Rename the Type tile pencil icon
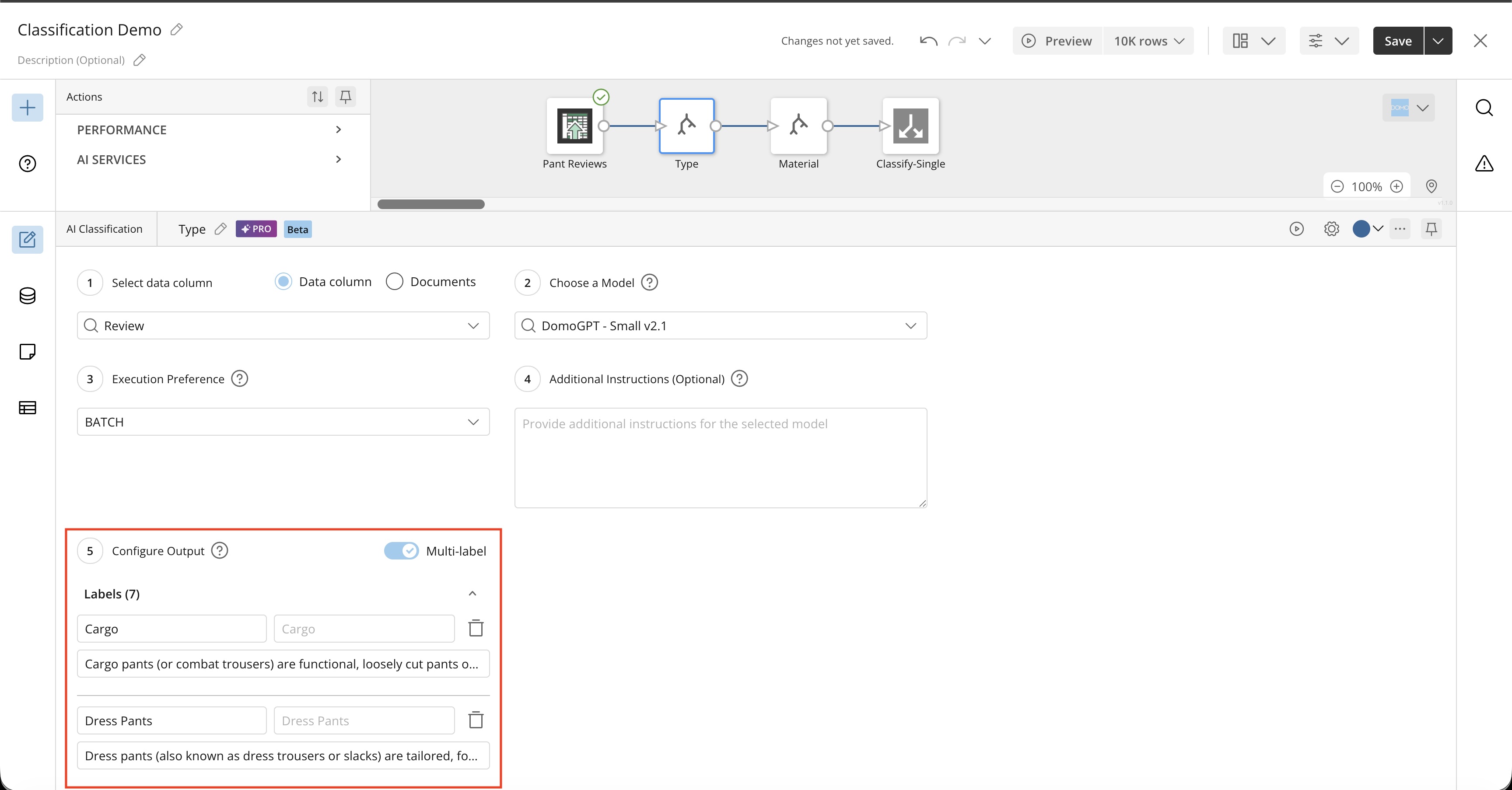 220,229
